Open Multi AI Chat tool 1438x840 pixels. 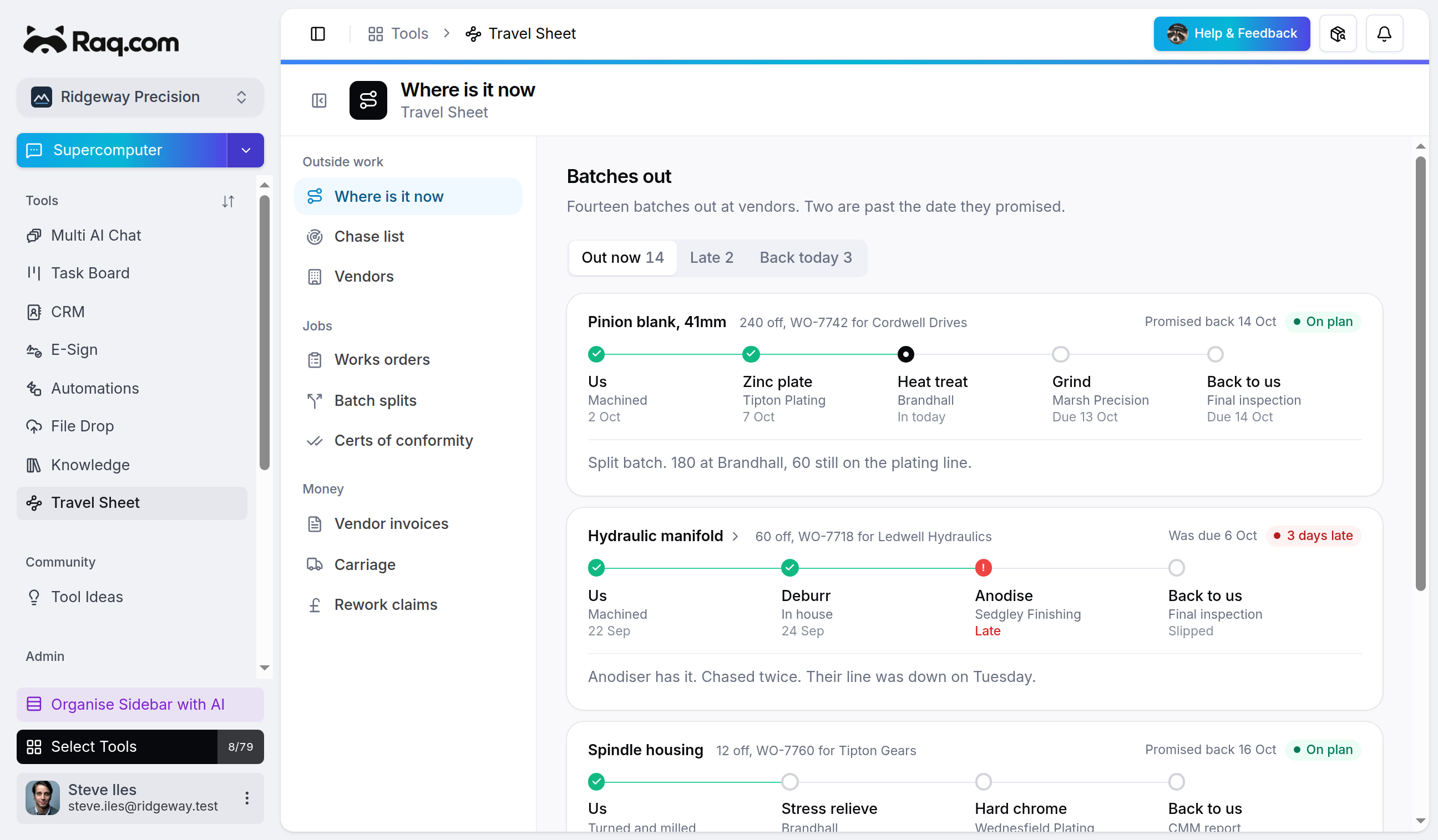pos(131,235)
